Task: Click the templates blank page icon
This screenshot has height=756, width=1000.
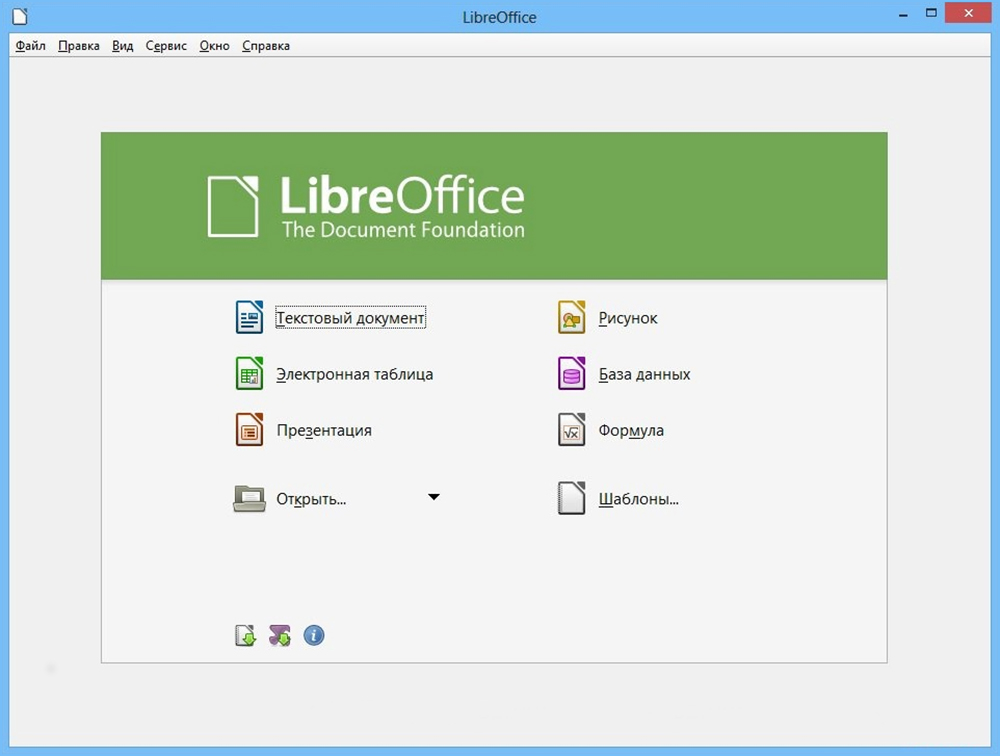Action: point(571,498)
